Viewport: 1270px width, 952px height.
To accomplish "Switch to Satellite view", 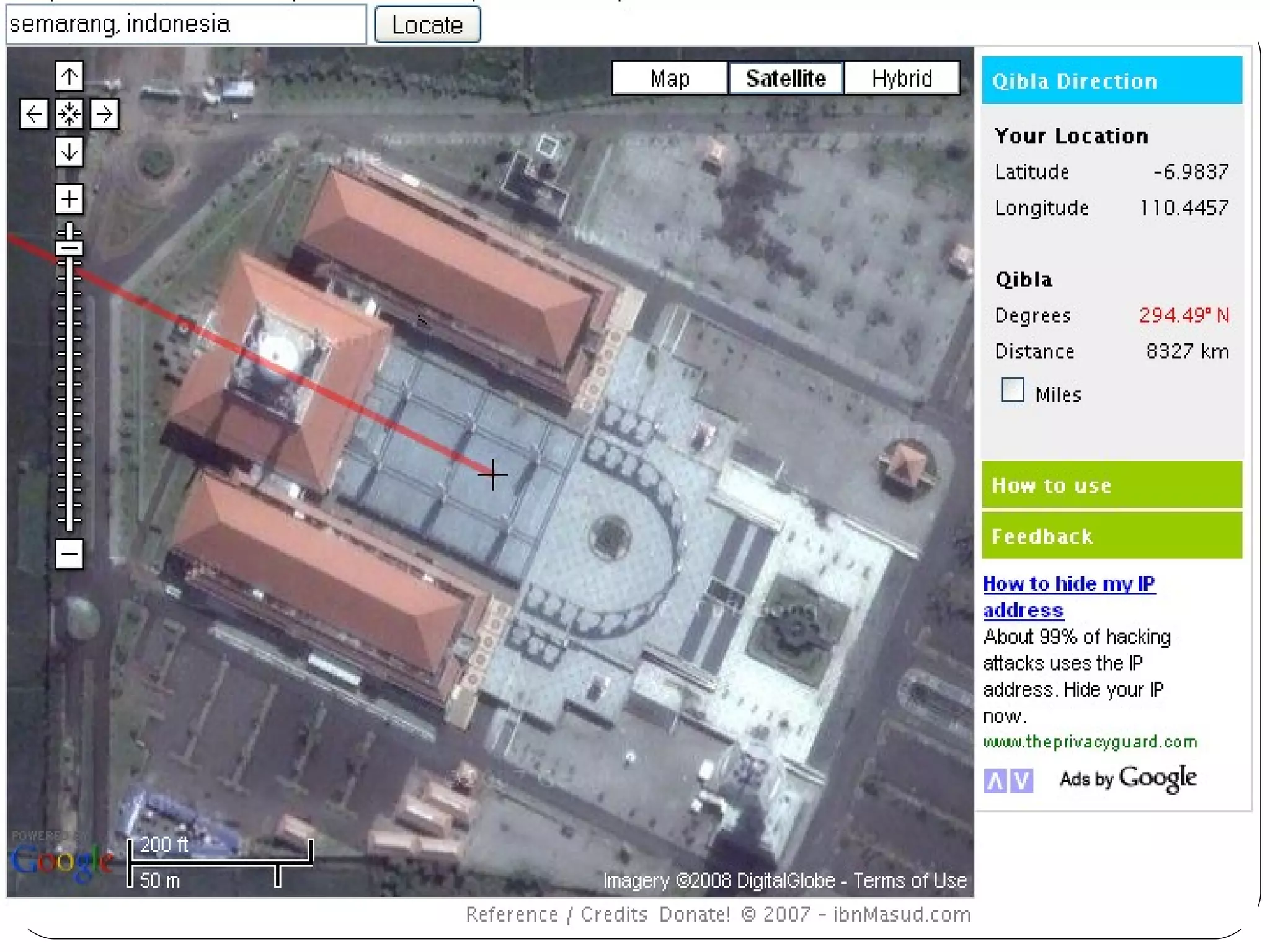I will click(785, 79).
